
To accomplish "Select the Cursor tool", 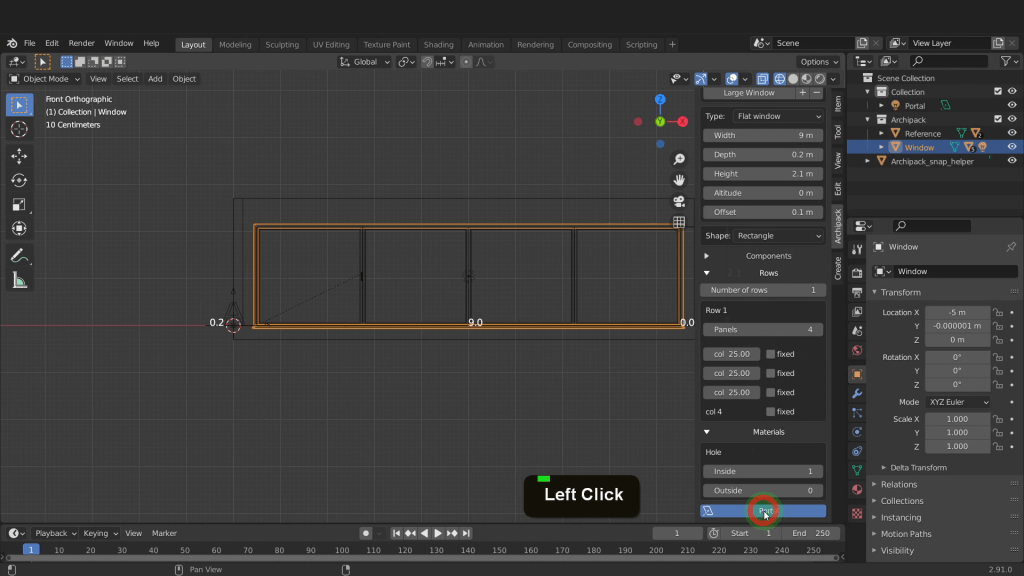I will [19, 130].
